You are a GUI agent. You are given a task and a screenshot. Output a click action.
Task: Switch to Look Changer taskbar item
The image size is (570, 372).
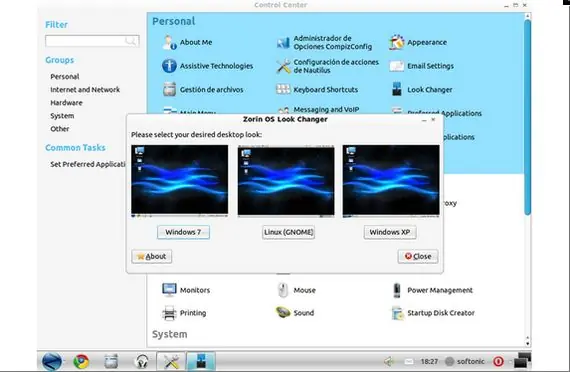201,361
